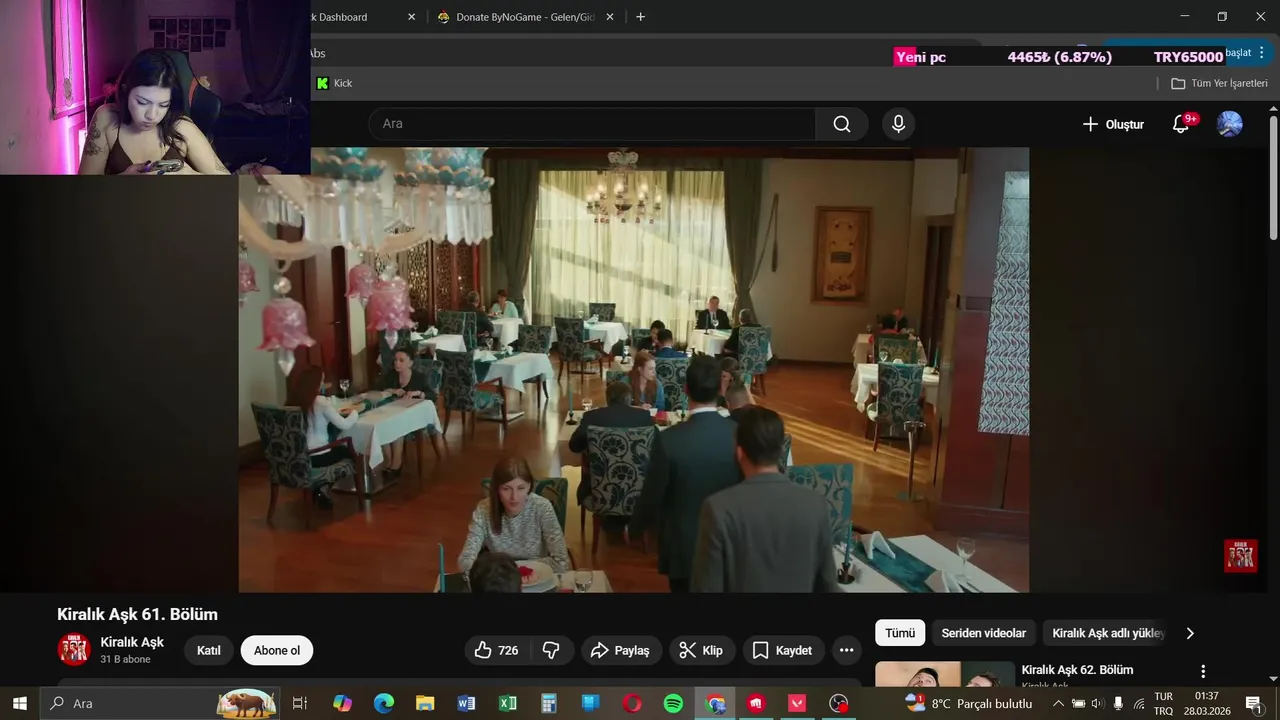Like the video with thumbs up
The width and height of the screenshot is (1280, 720).
(497, 650)
